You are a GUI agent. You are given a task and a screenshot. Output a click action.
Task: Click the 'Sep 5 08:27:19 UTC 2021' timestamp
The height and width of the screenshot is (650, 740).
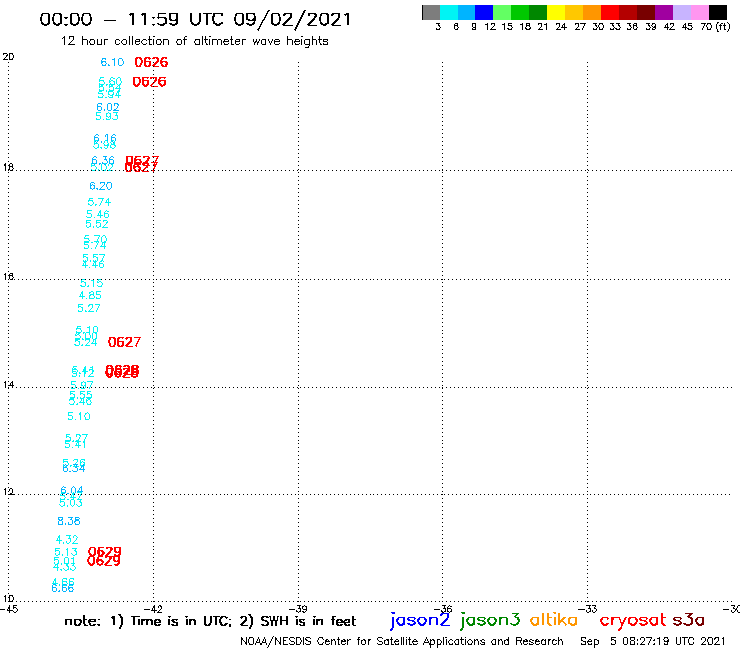coord(653,641)
